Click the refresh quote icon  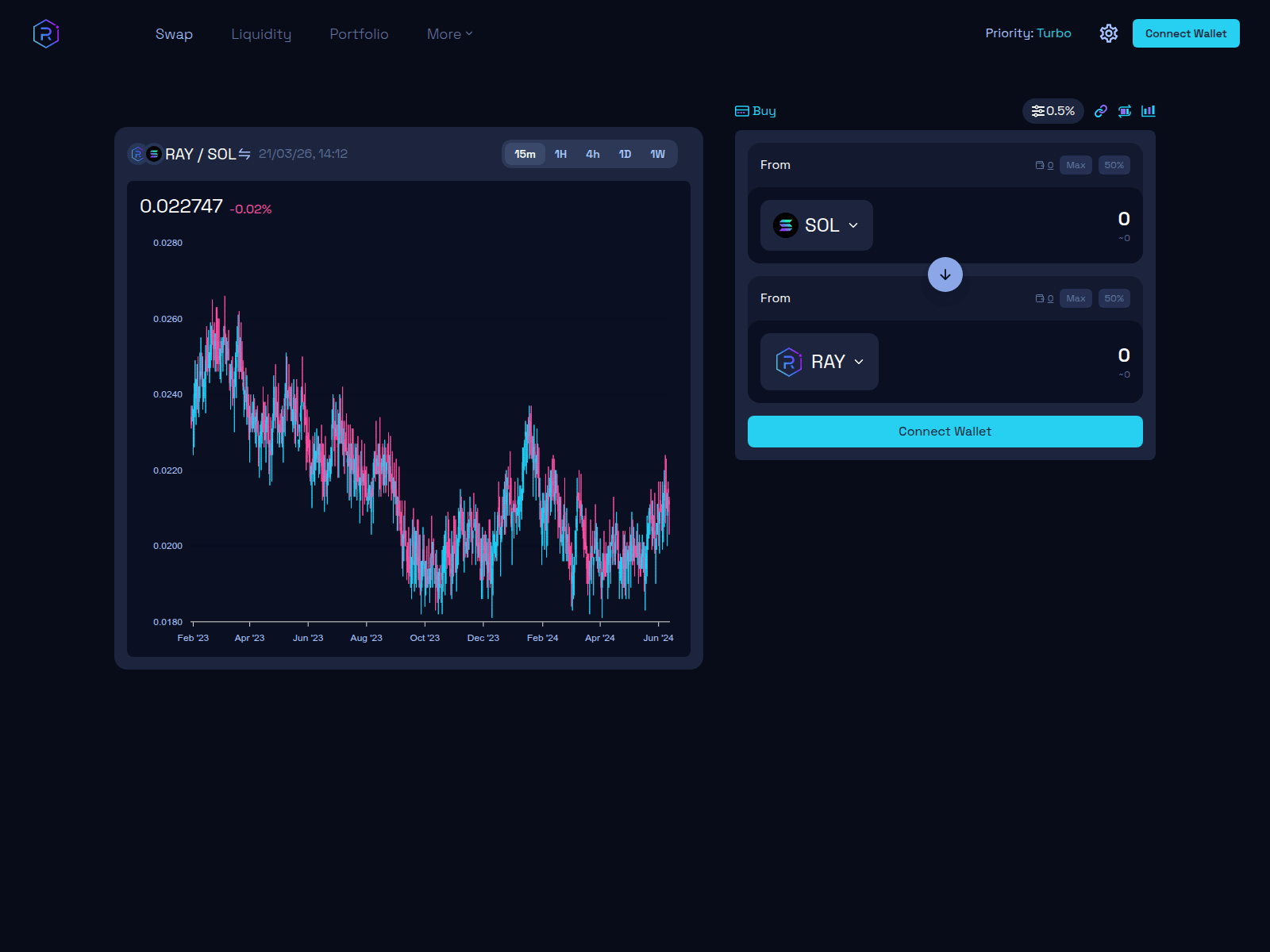[1125, 111]
